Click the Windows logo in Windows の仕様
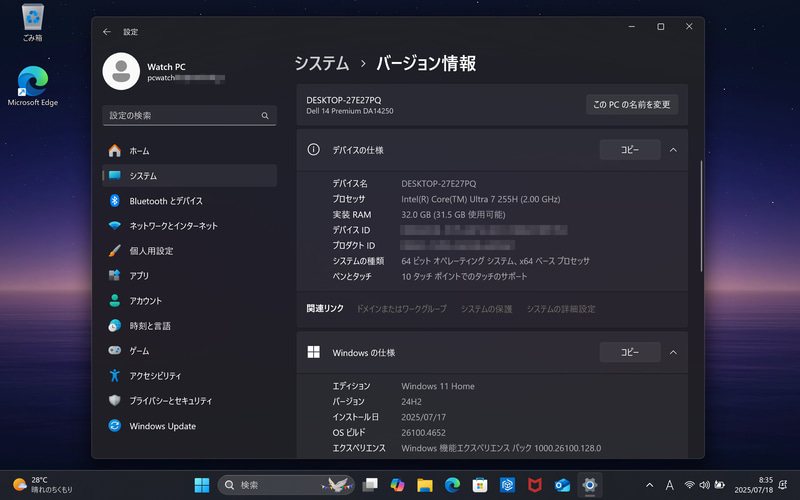800x500 pixels. pos(313,352)
